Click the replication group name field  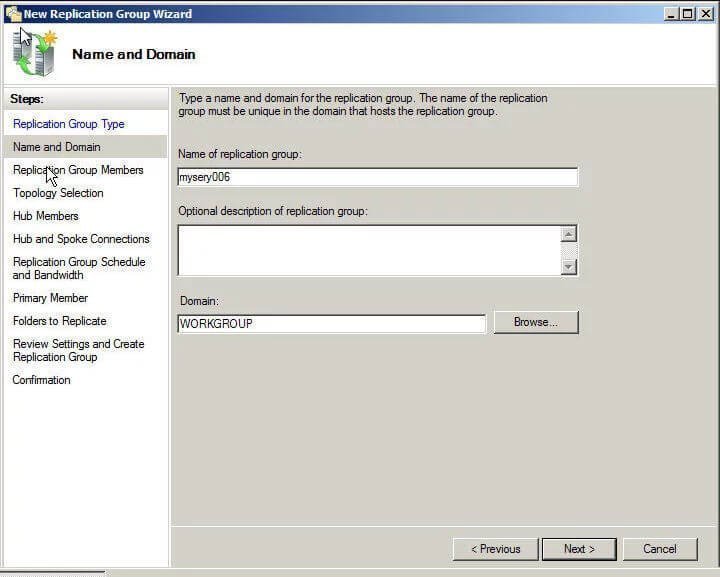coord(377,177)
